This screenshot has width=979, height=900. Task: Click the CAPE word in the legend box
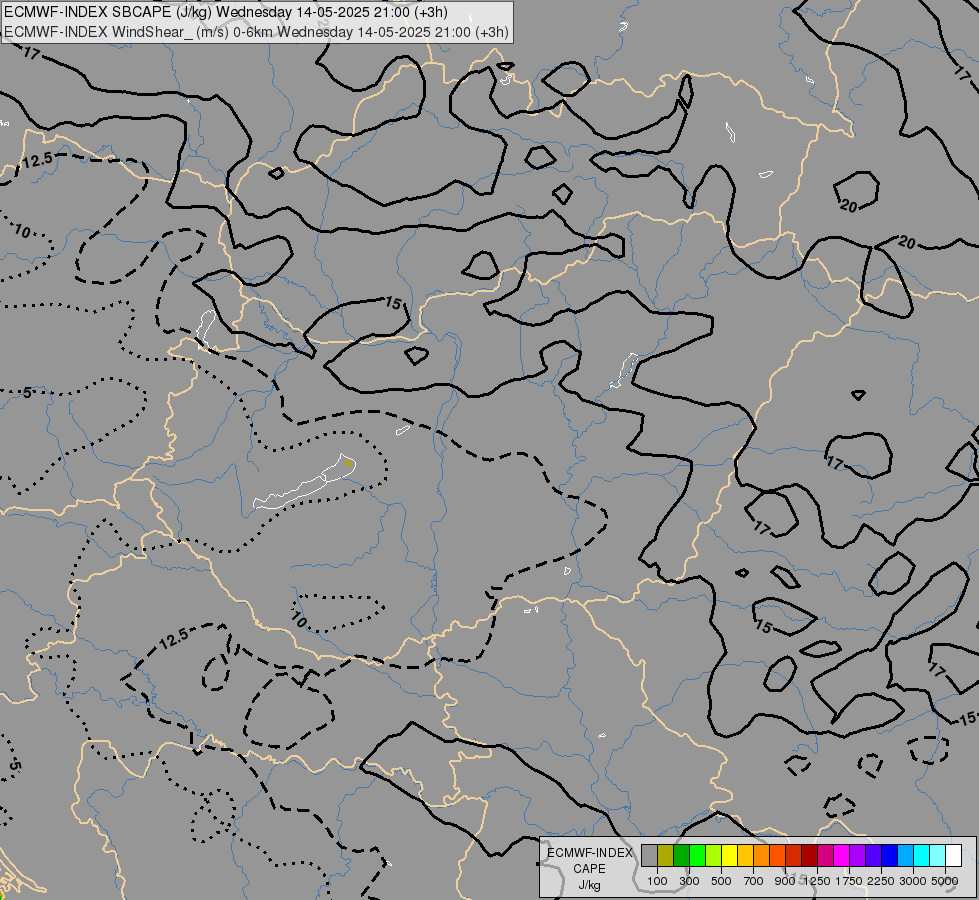(589, 869)
